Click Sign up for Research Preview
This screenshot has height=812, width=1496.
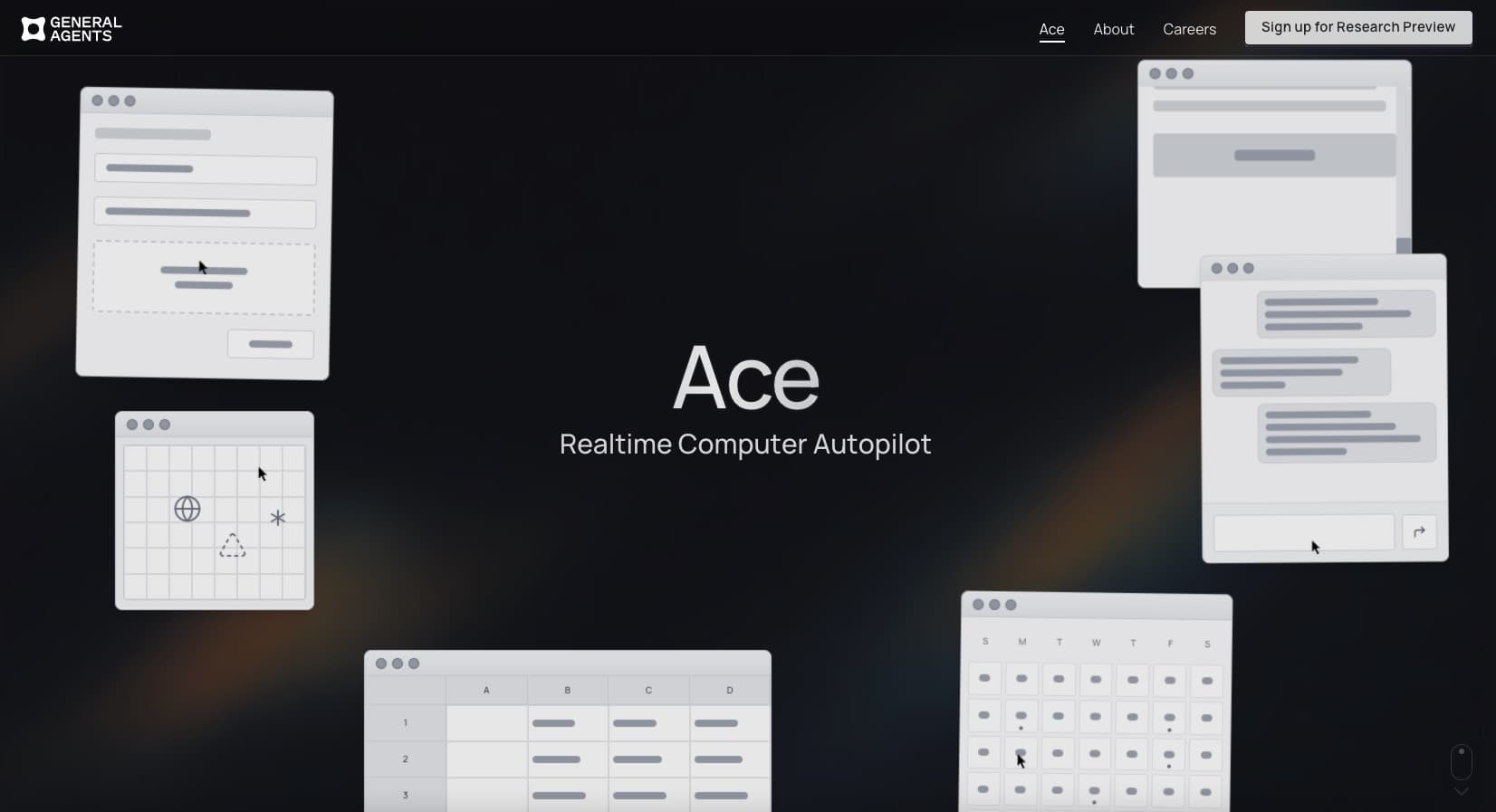click(x=1358, y=27)
